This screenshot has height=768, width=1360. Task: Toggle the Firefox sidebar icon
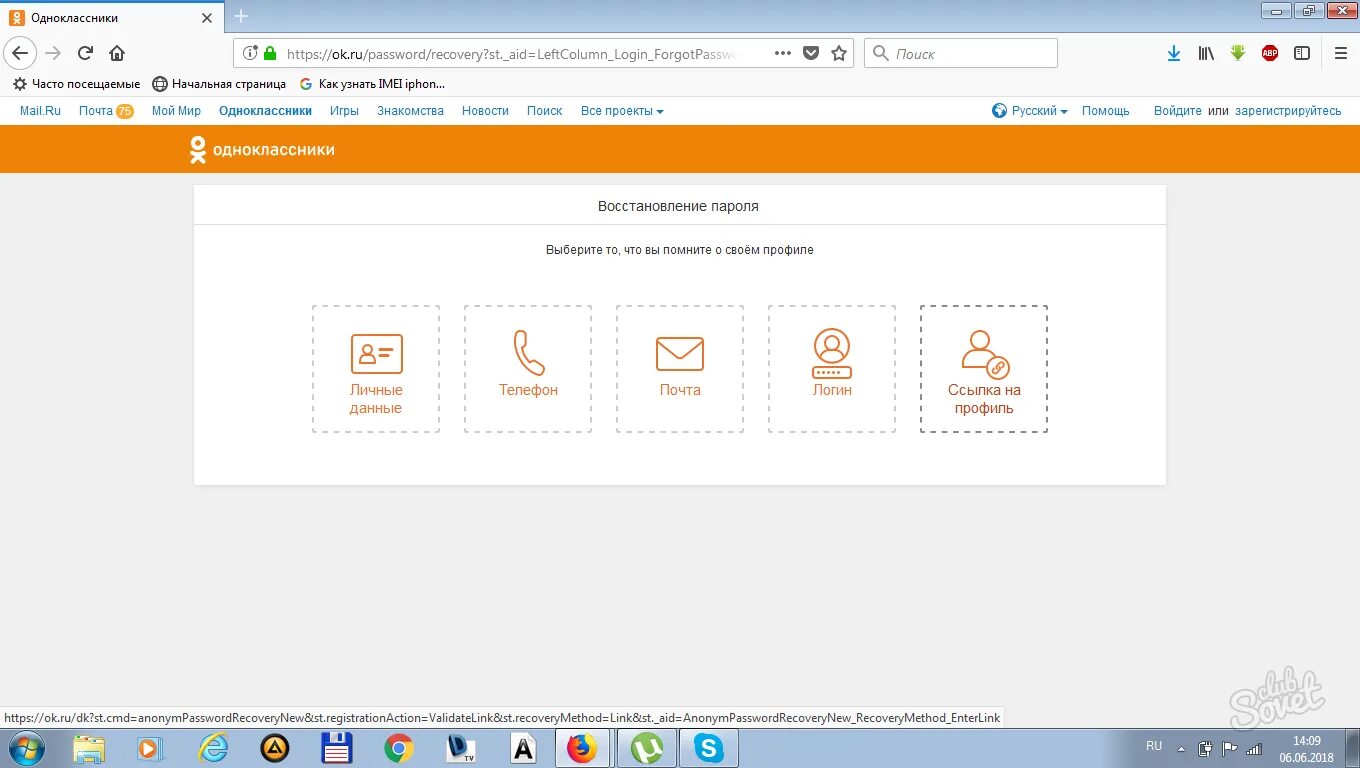point(1302,53)
